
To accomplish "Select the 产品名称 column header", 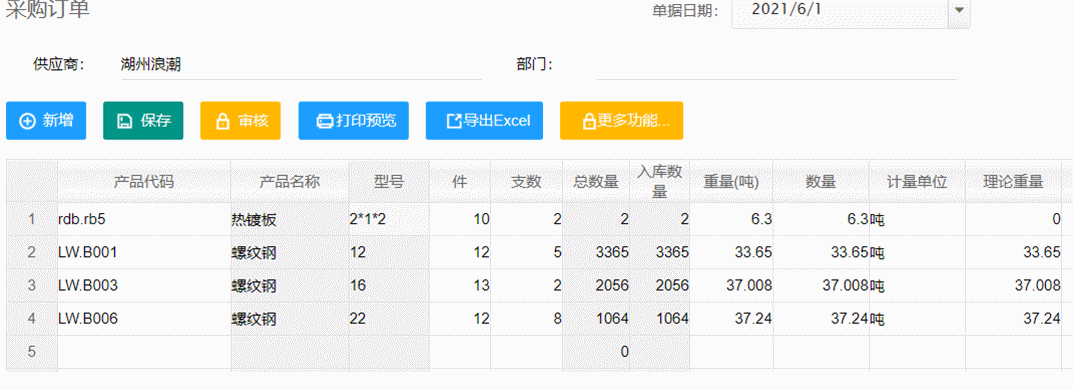I will pyautogui.click(x=289, y=182).
